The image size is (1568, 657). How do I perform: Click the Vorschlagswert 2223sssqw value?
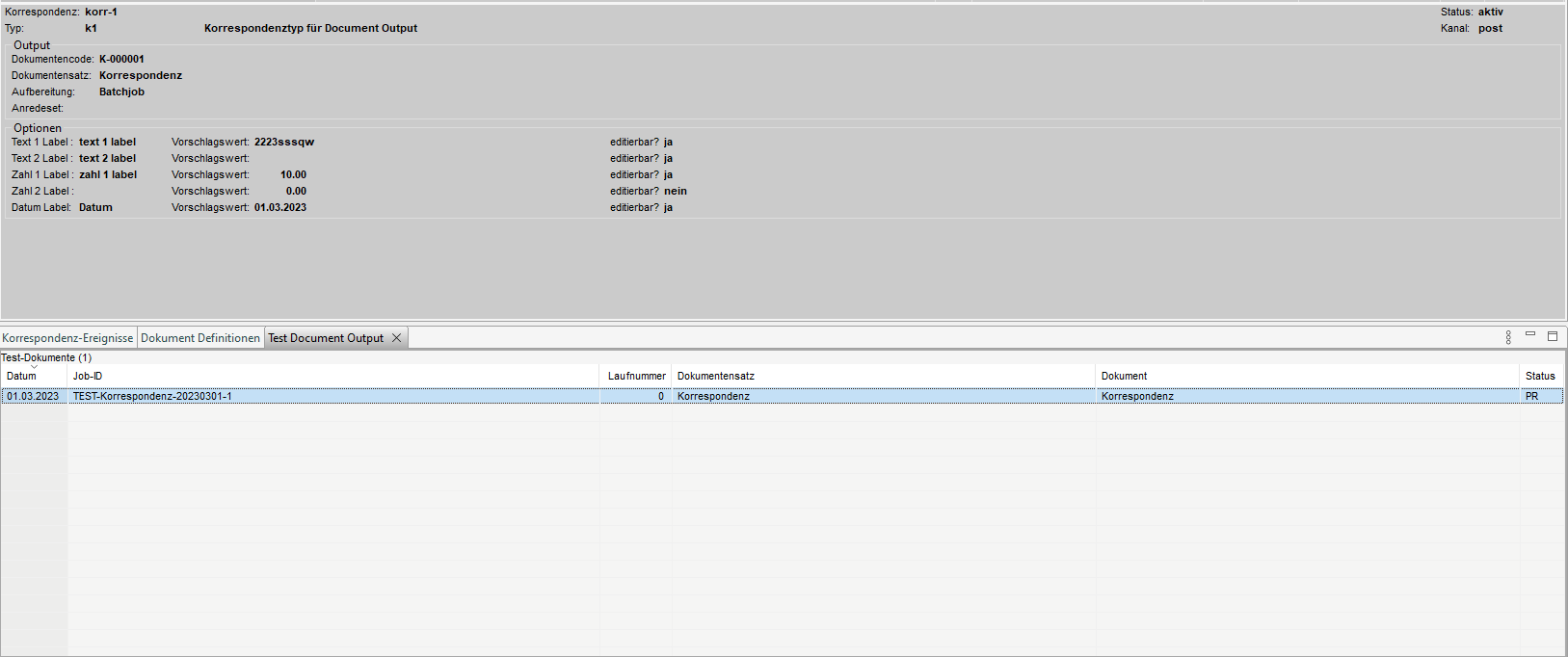pyautogui.click(x=284, y=142)
